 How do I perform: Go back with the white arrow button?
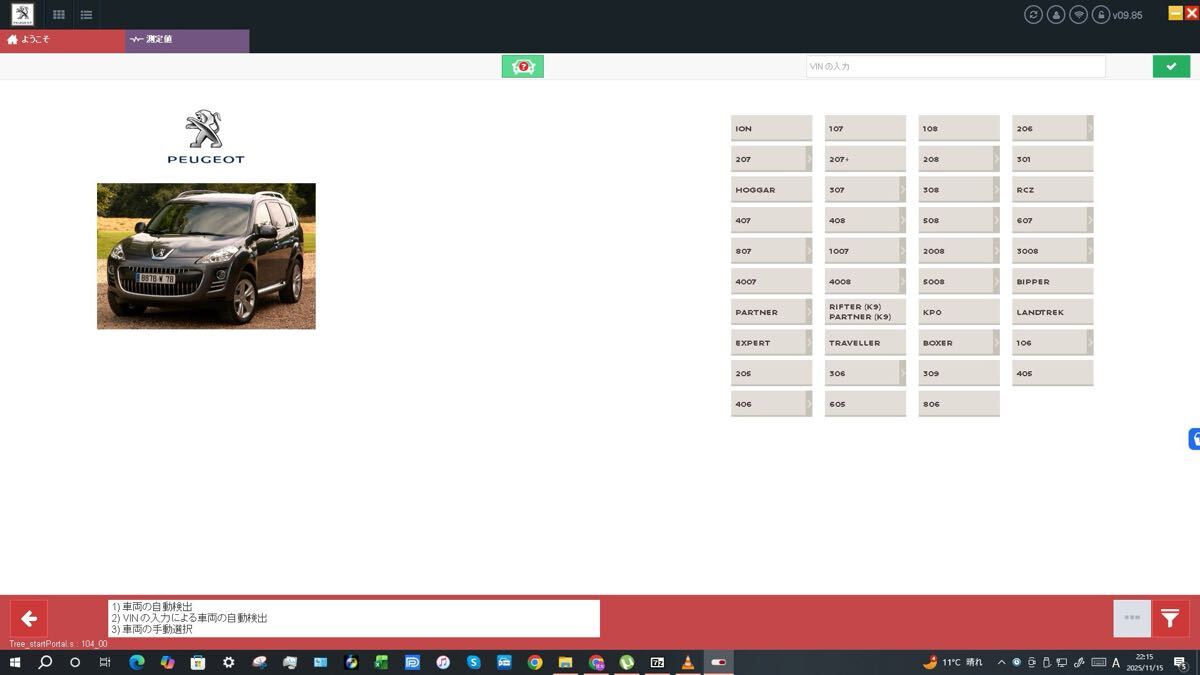point(29,619)
